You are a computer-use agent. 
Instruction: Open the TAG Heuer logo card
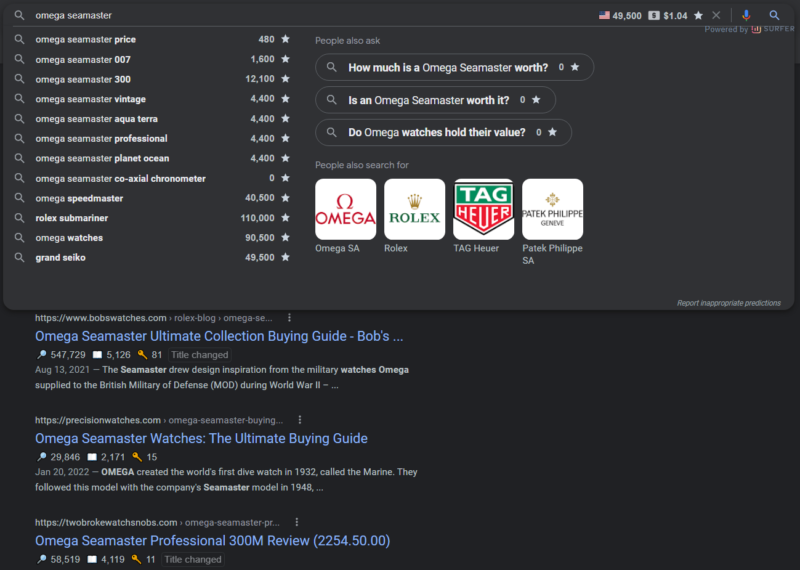[483, 209]
